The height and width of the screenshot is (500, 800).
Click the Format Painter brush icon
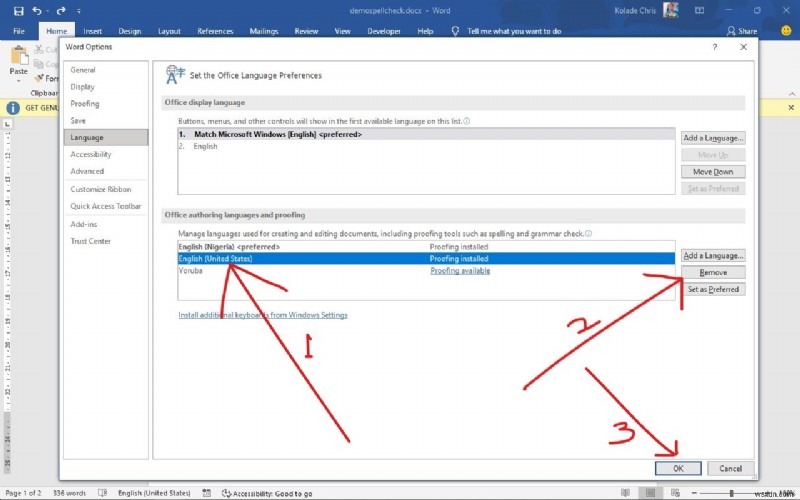coord(39,78)
